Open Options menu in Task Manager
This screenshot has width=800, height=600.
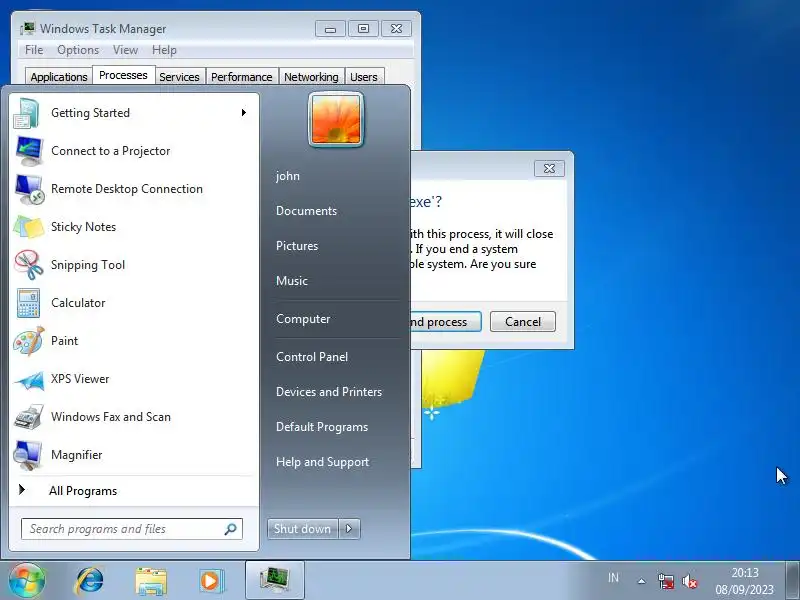(x=78, y=50)
